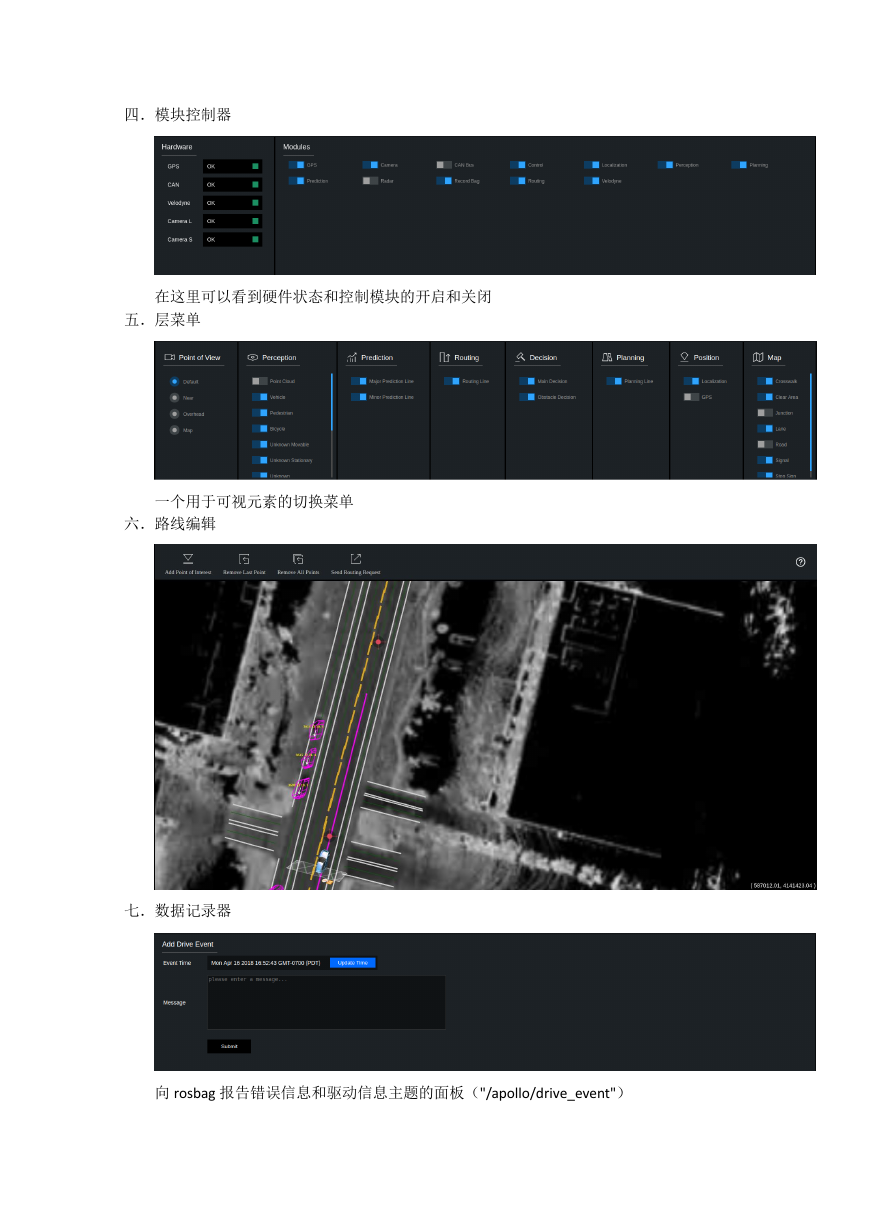869x1228 pixels.
Task: Click the Map layer list scrollbar
Action: point(811,421)
